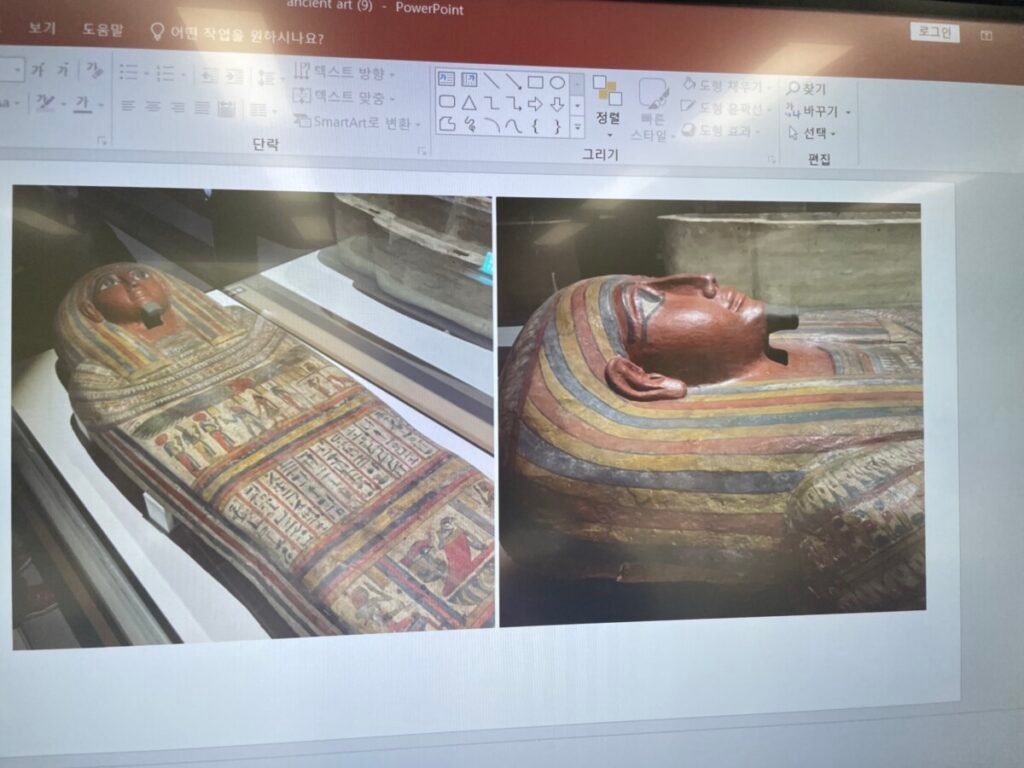Screen dimensions: 1024x768
Task: Click the 찾기 (Find) search icon
Action: click(x=794, y=89)
